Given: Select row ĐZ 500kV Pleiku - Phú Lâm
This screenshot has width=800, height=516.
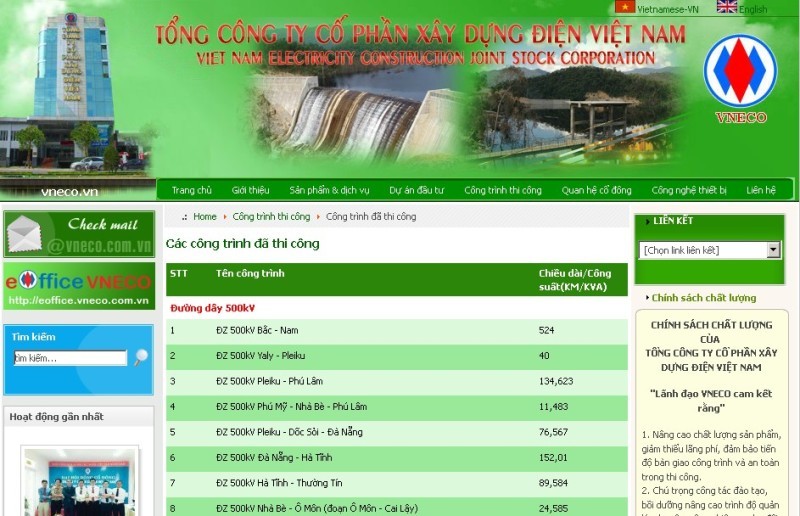Looking at the screenshot, I should tap(396, 381).
